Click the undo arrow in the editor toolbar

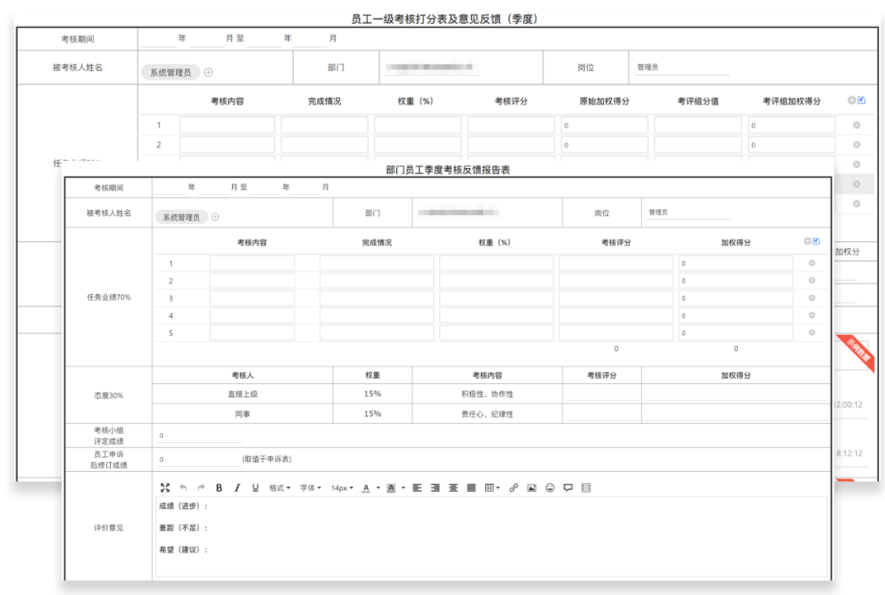(x=183, y=488)
